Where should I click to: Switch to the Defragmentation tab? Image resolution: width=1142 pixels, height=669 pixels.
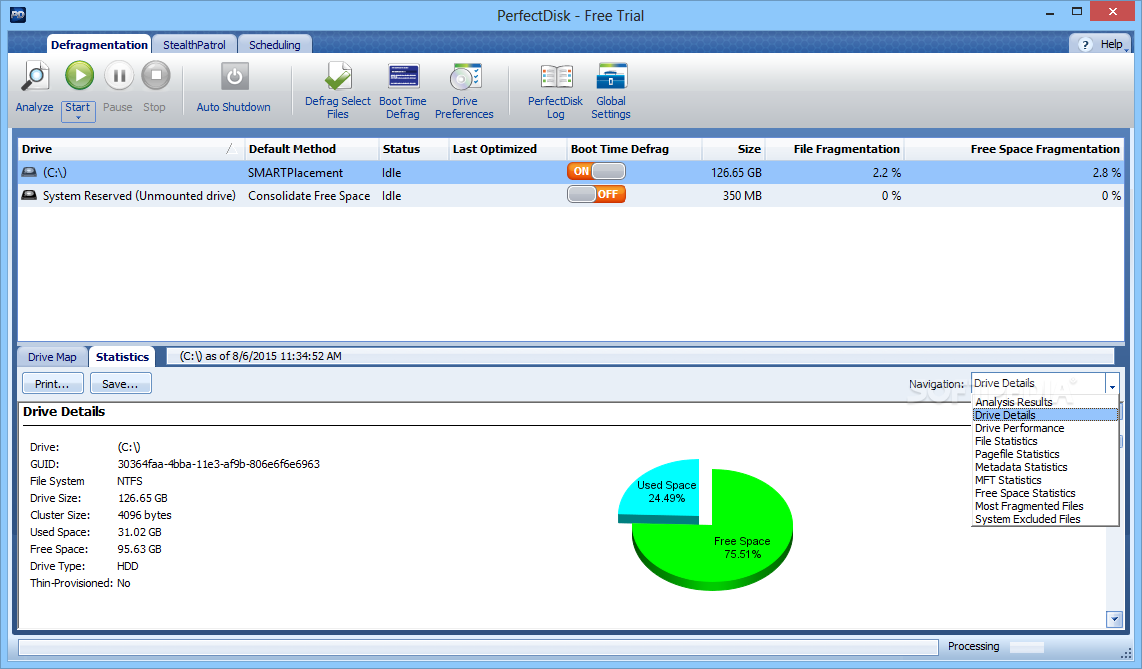[x=99, y=44]
